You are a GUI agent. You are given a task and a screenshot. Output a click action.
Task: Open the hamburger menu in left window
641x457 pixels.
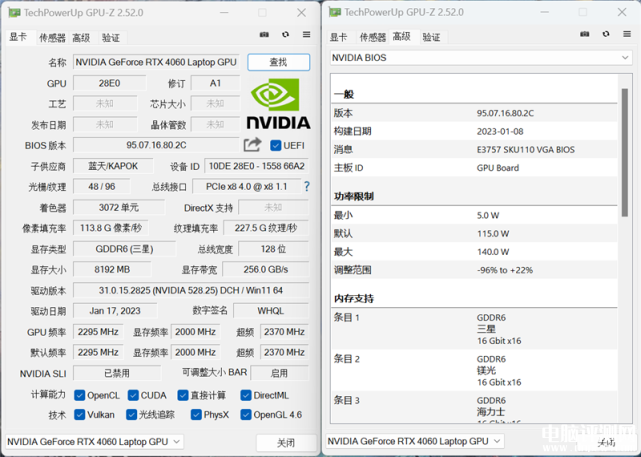306,35
